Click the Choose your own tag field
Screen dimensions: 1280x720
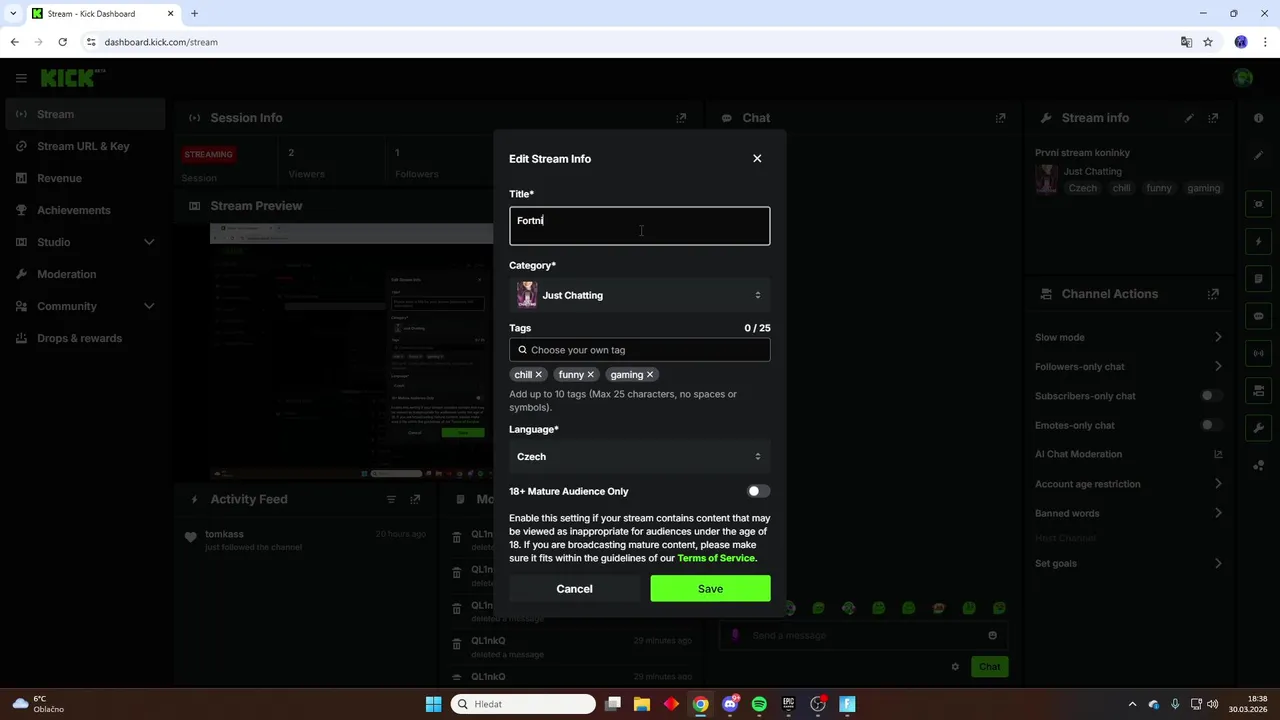640,350
